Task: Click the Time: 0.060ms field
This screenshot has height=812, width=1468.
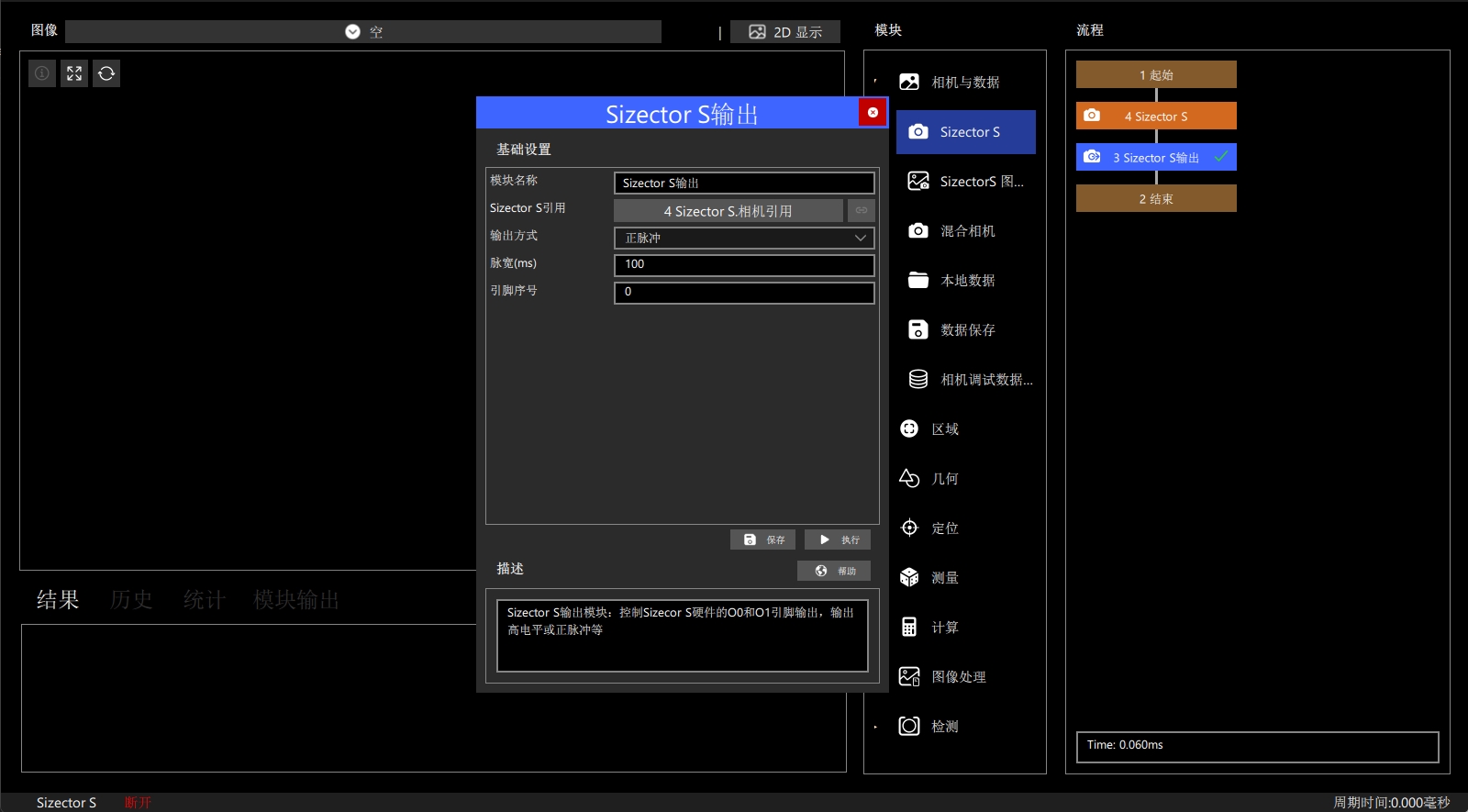Action: coord(1257,746)
